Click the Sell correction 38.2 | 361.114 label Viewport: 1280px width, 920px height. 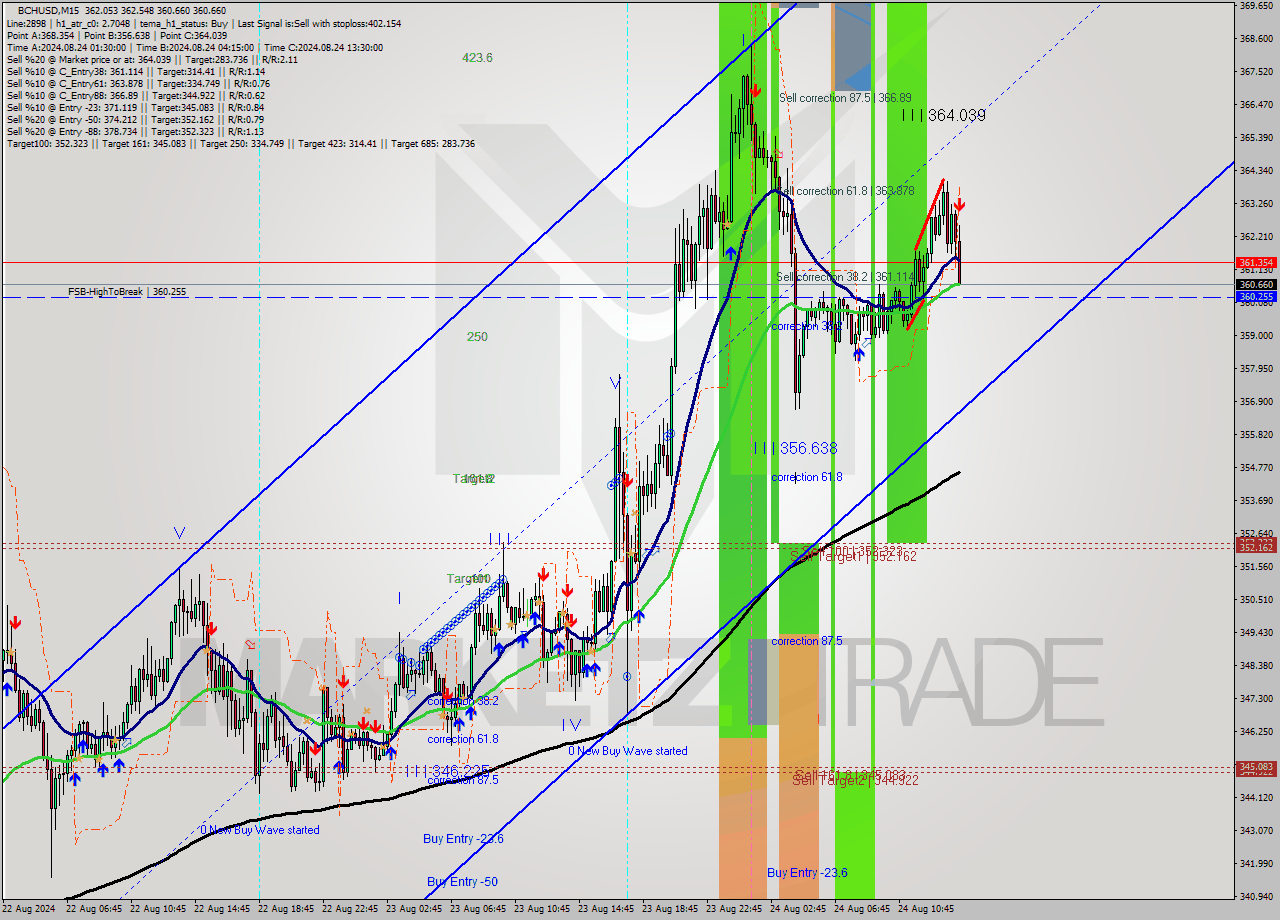pyautogui.click(x=844, y=277)
